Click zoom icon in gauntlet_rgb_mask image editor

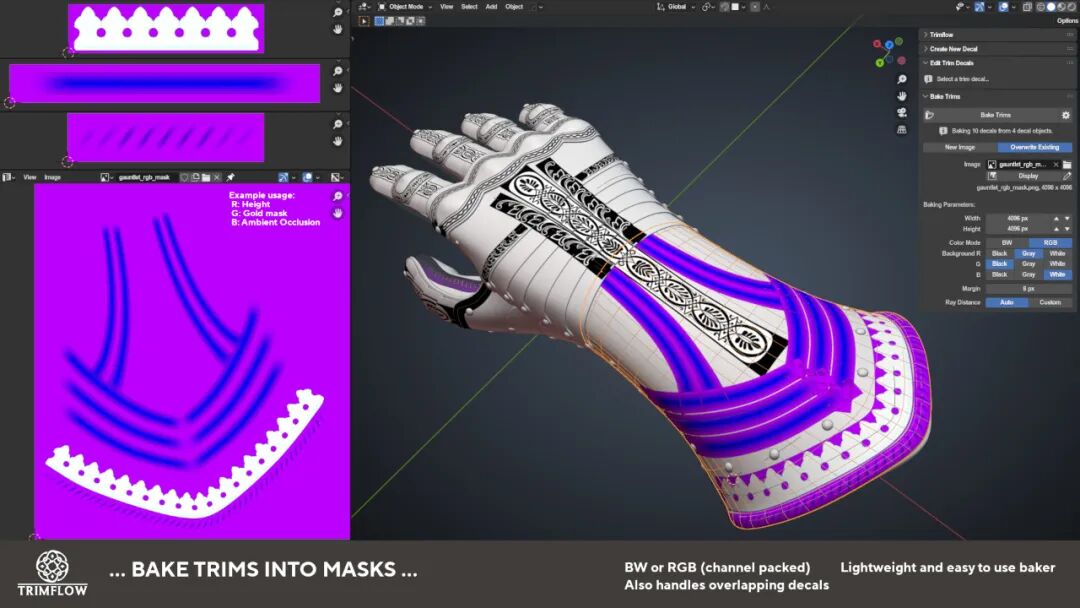click(x=338, y=196)
